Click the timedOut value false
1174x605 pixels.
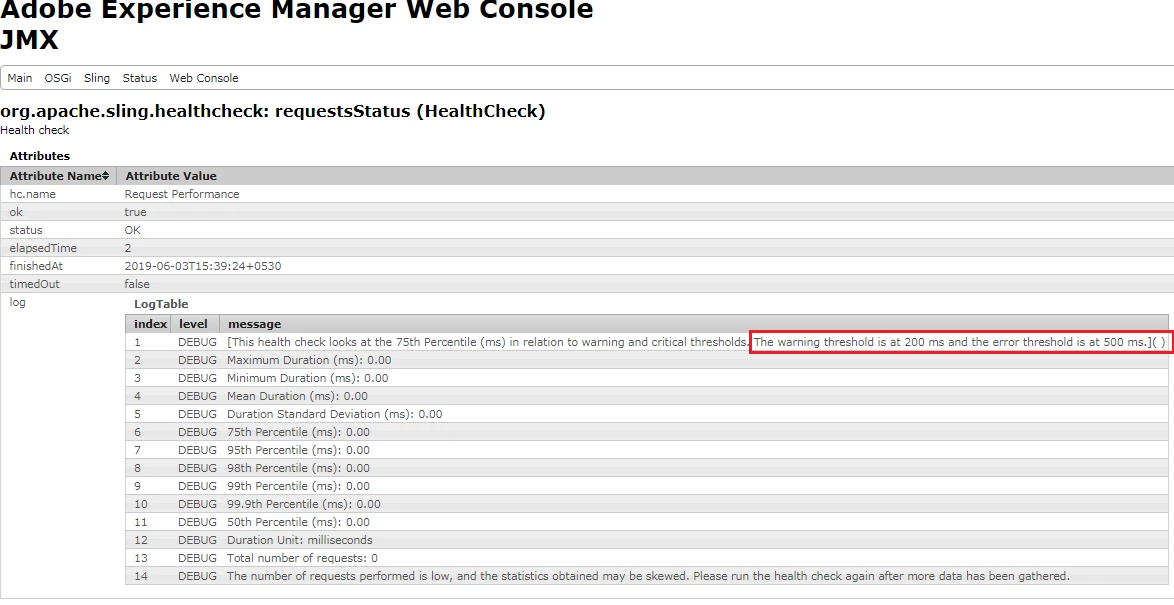(x=137, y=284)
